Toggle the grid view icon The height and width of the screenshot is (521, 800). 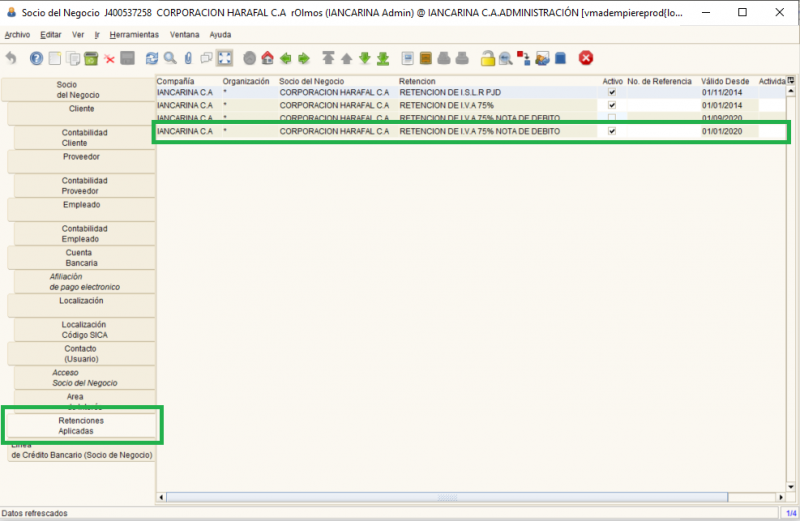226,58
